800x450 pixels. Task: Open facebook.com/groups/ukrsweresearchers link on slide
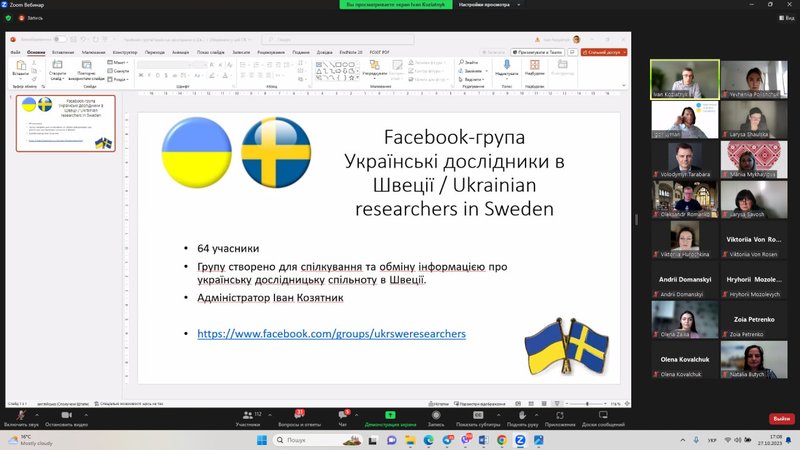332,334
